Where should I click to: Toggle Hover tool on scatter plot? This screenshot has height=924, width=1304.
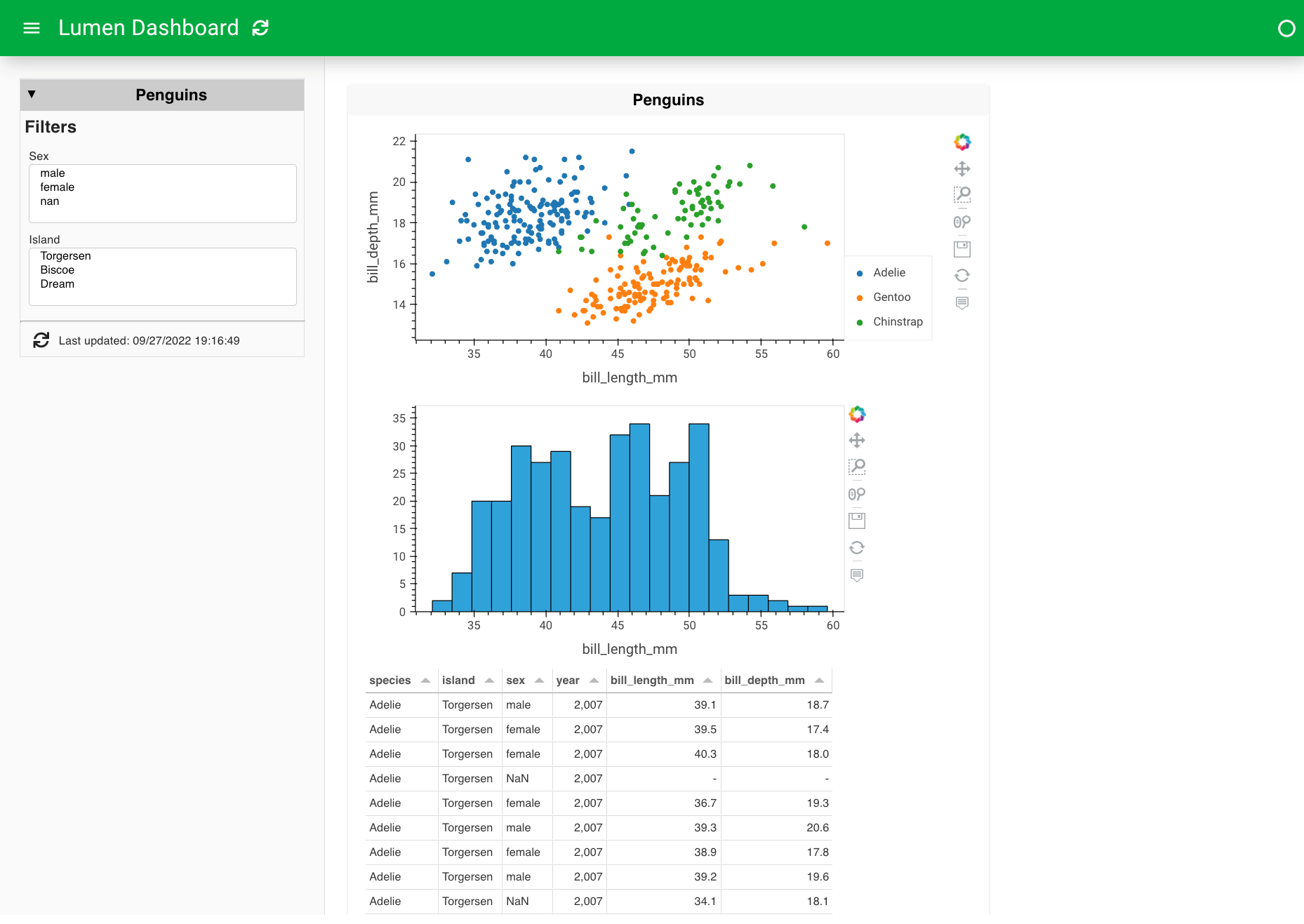tap(962, 302)
